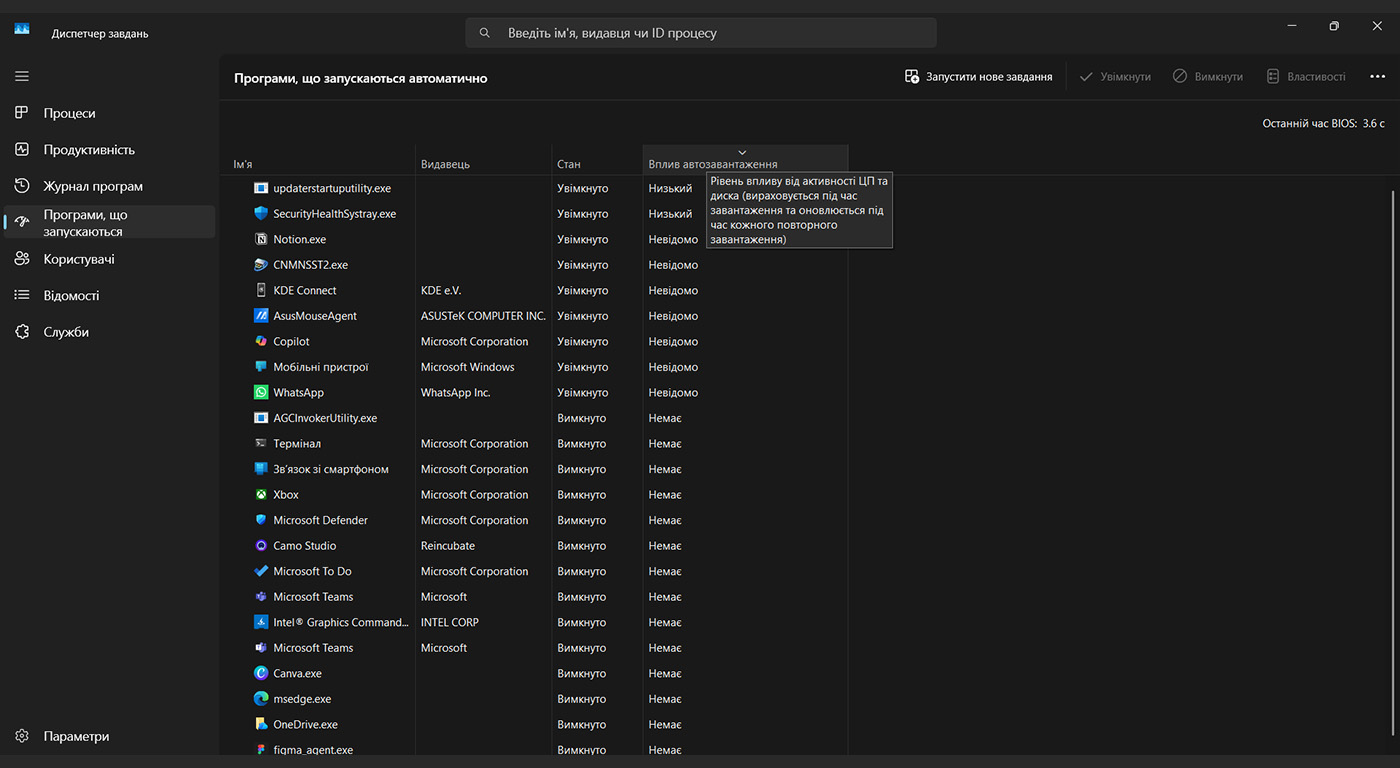The image size is (1400, 768).
Task: Click the Microsoft To Do checkmark icon
Action: [x=261, y=571]
